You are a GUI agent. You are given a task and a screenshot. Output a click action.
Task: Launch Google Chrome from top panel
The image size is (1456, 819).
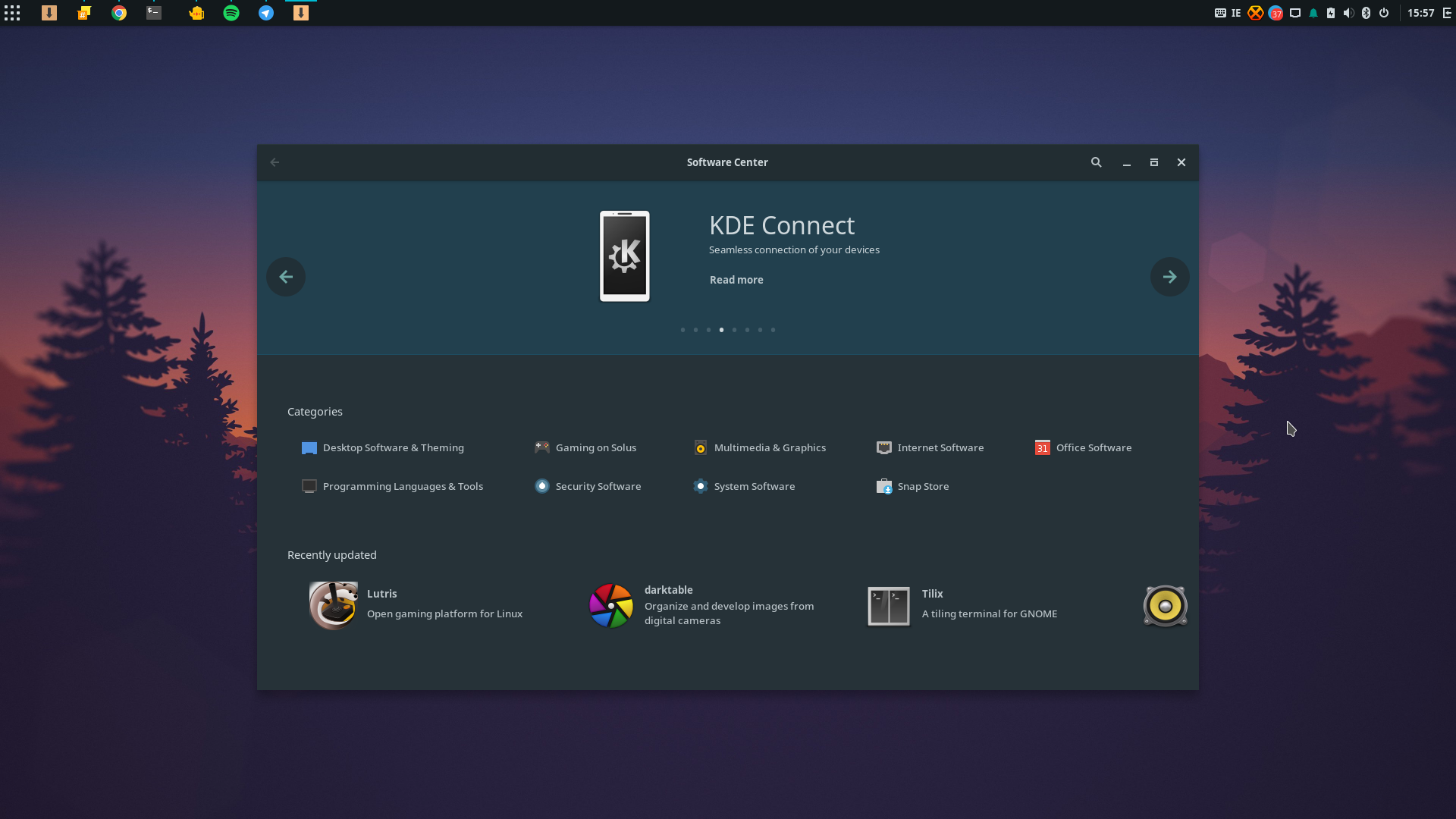pyautogui.click(x=119, y=13)
